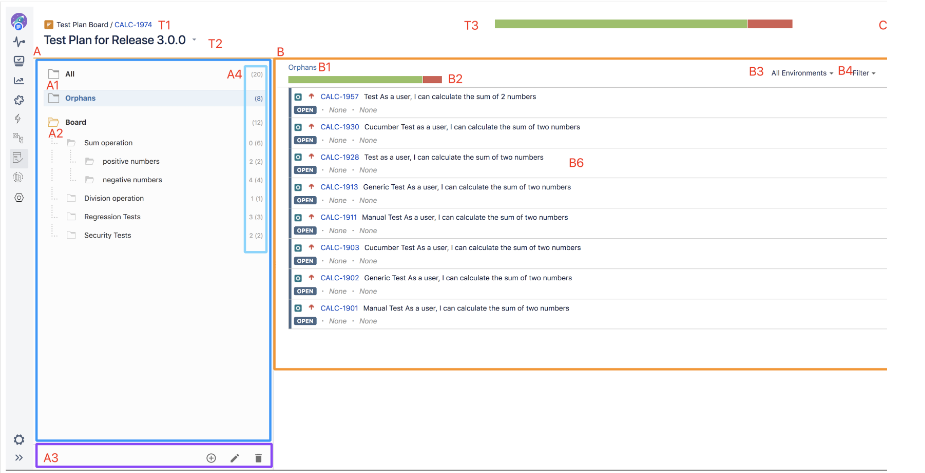The height and width of the screenshot is (473, 925).
Task: Click the (8) count beside Orphans
Action: [x=258, y=98]
